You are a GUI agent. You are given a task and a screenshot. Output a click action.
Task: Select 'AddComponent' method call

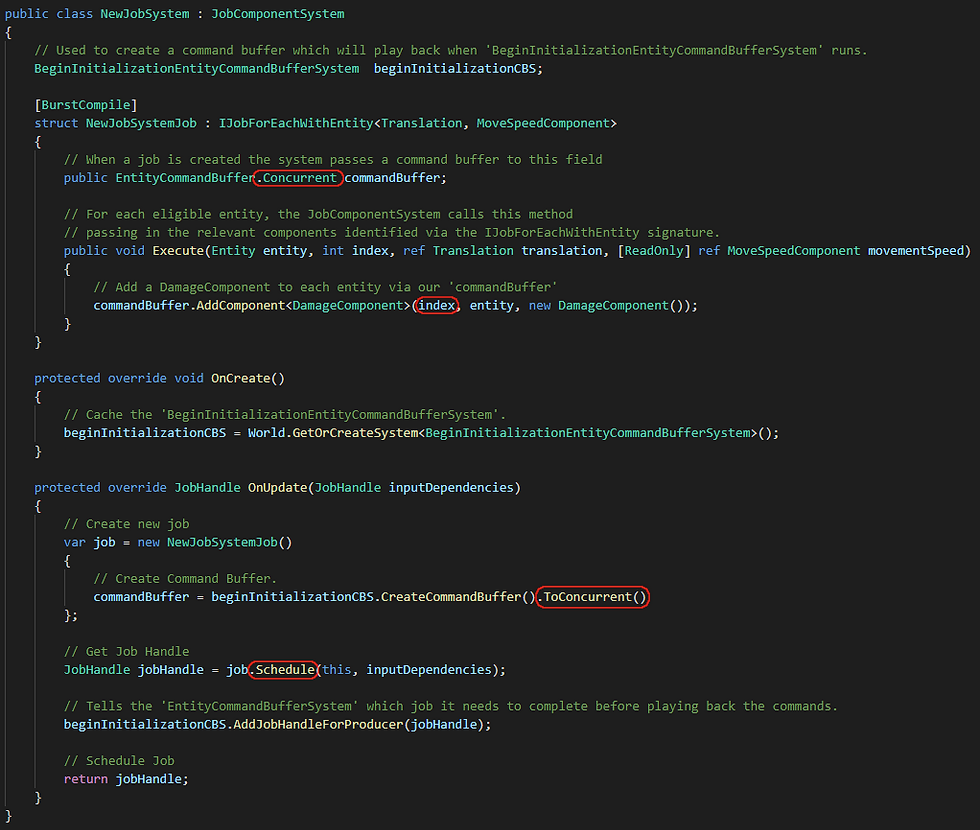pos(241,306)
